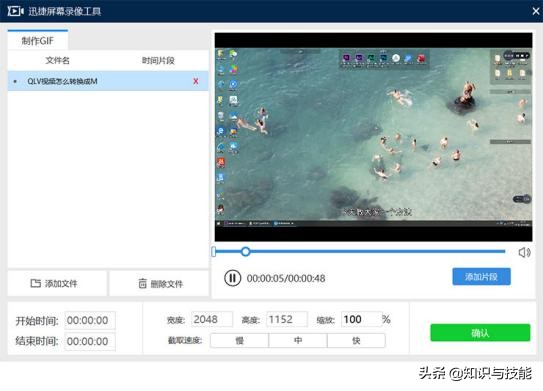Screen dimensions: 543x391
Task: Close the 迅捷屏幕录像工具 window
Action: 536,11
